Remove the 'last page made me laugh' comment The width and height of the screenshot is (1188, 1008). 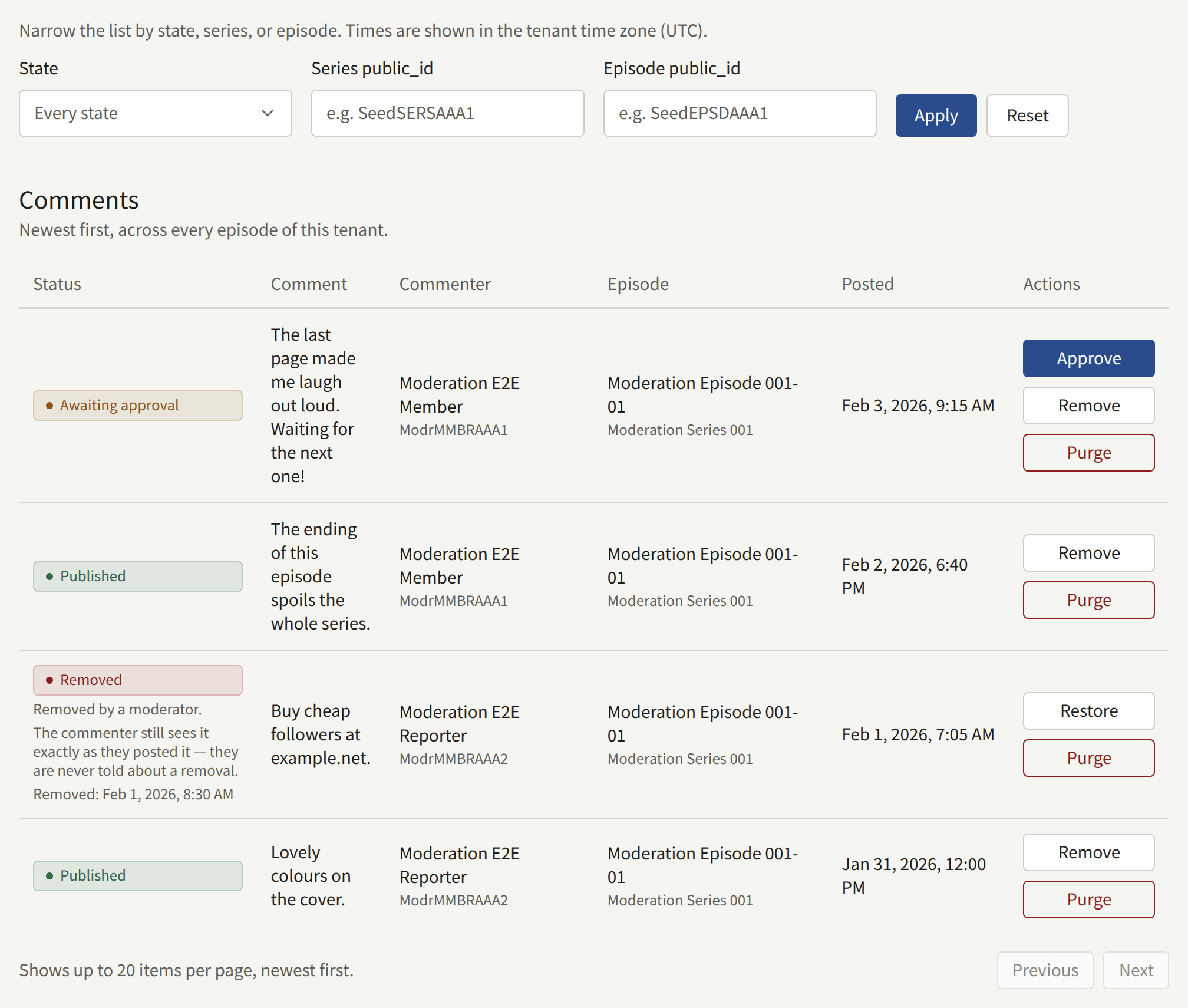(x=1089, y=406)
